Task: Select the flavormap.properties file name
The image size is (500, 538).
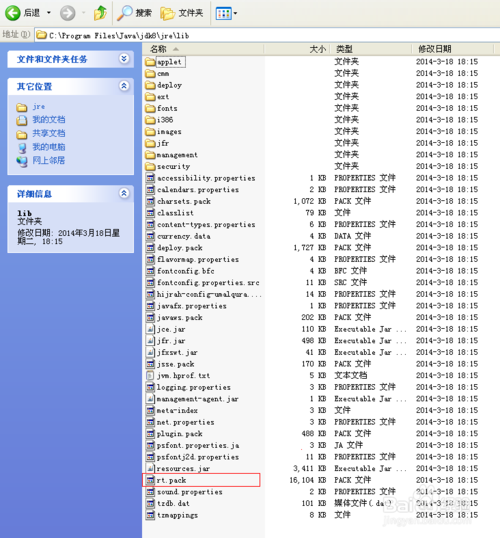Action: 198,259
